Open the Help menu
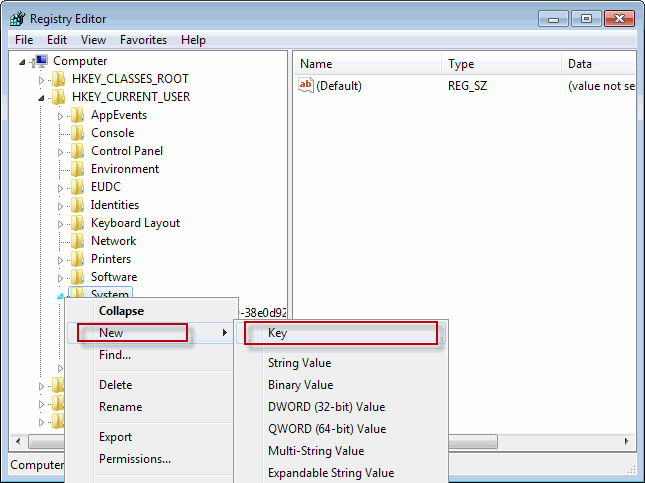The image size is (645, 483). coord(193,40)
